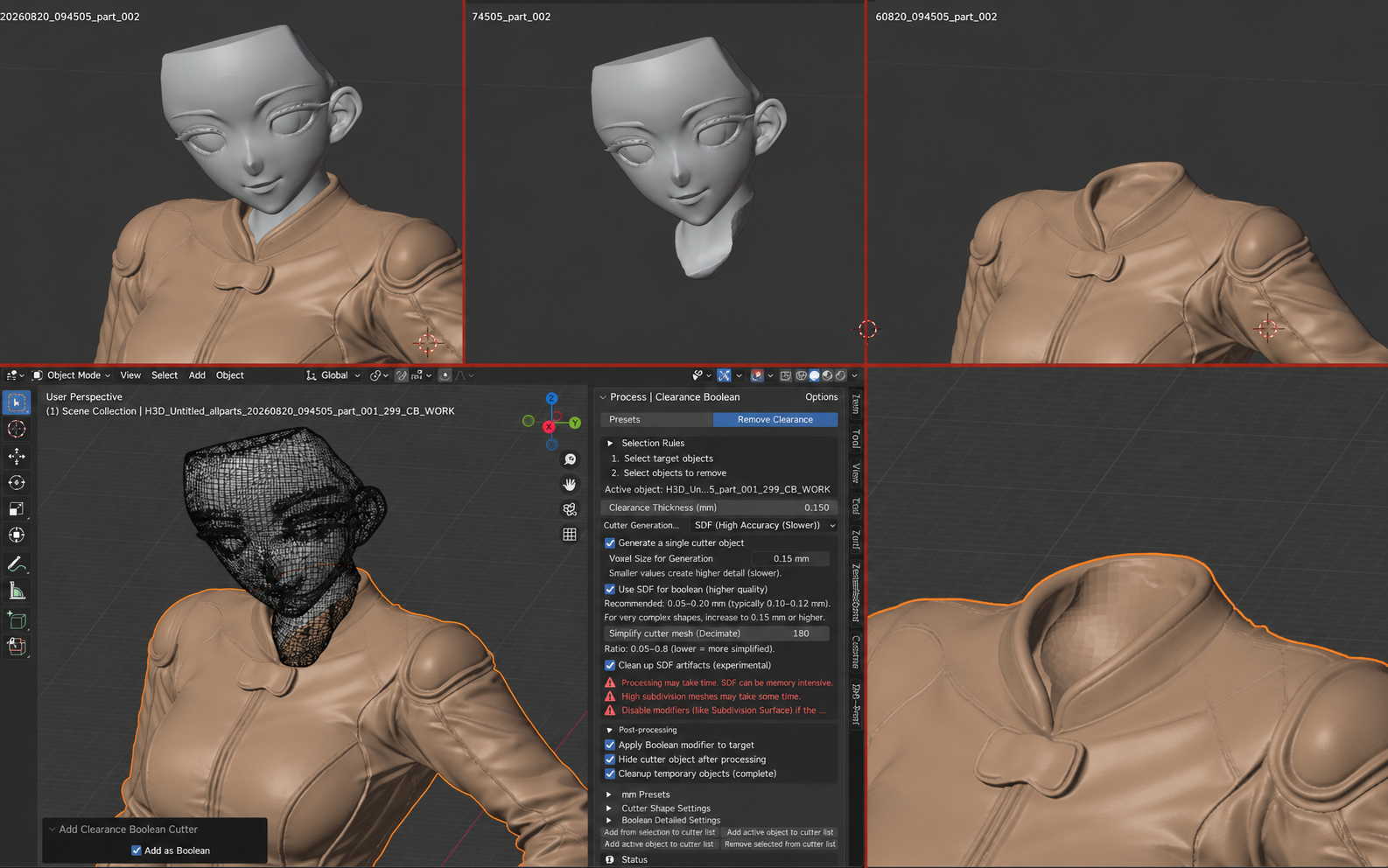1388x868 pixels.
Task: Select the Scale tool
Action: coord(17,508)
